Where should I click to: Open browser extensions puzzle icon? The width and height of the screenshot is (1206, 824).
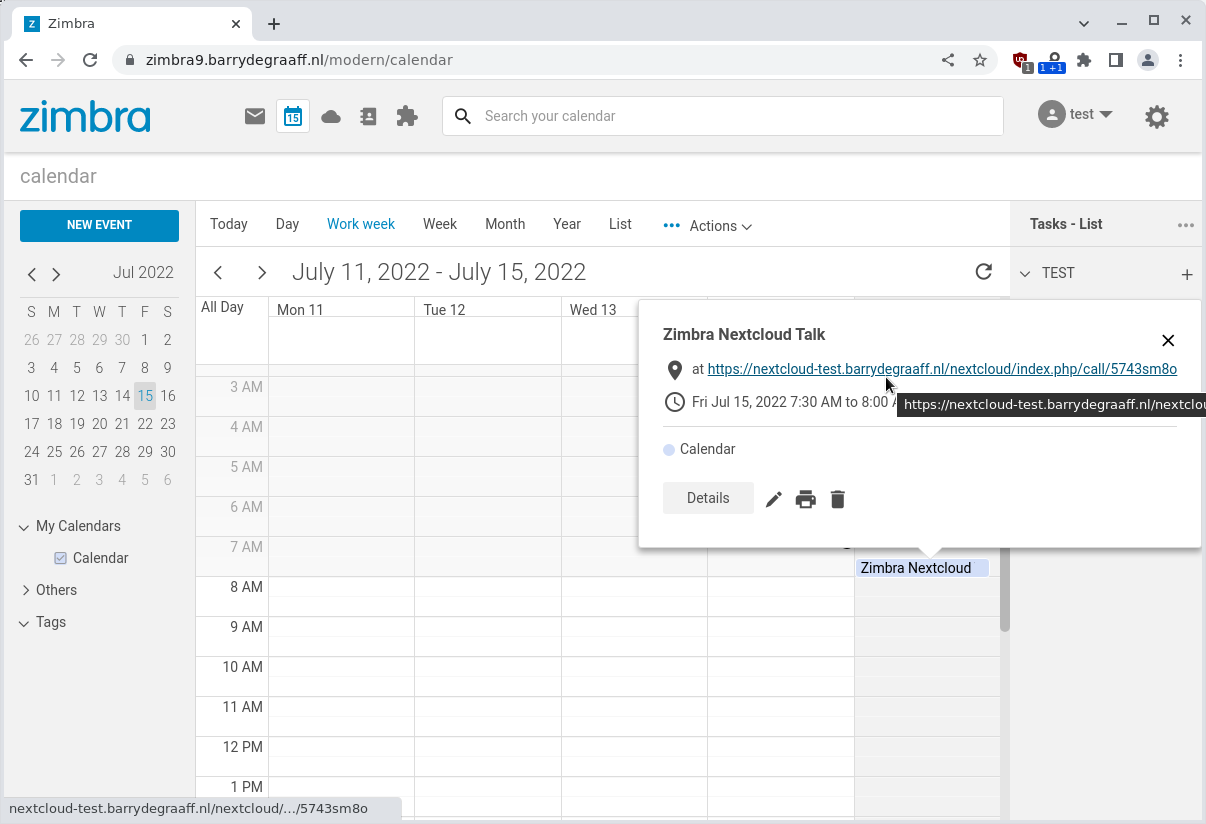click(x=1084, y=60)
